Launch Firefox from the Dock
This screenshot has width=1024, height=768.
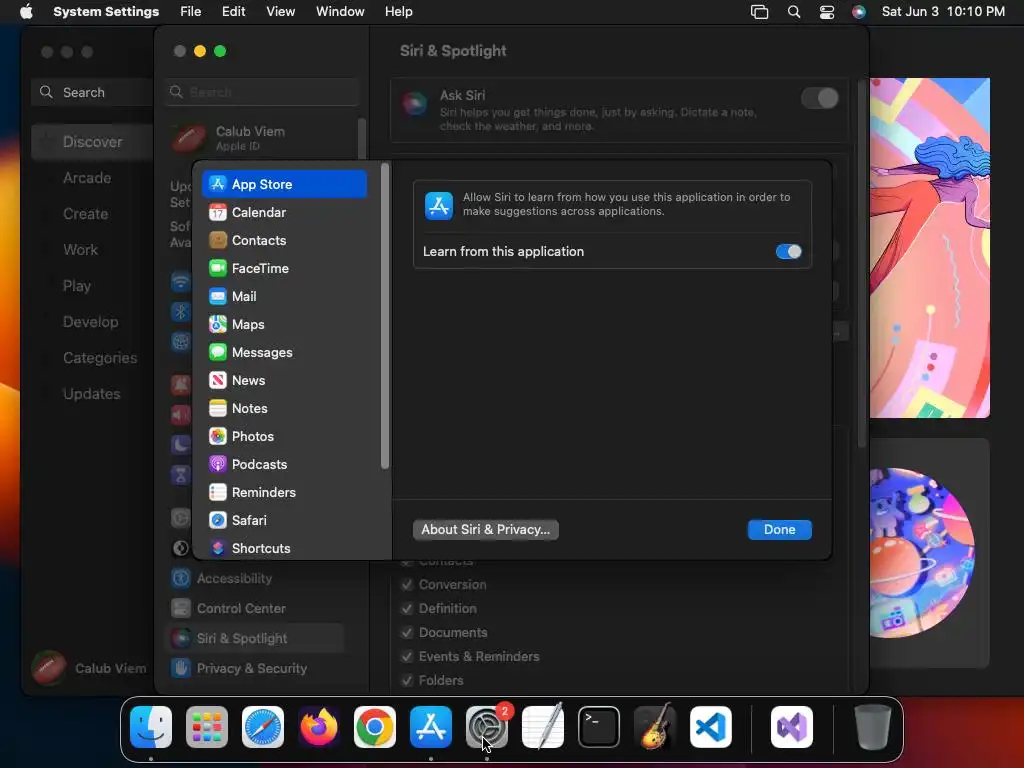(319, 727)
